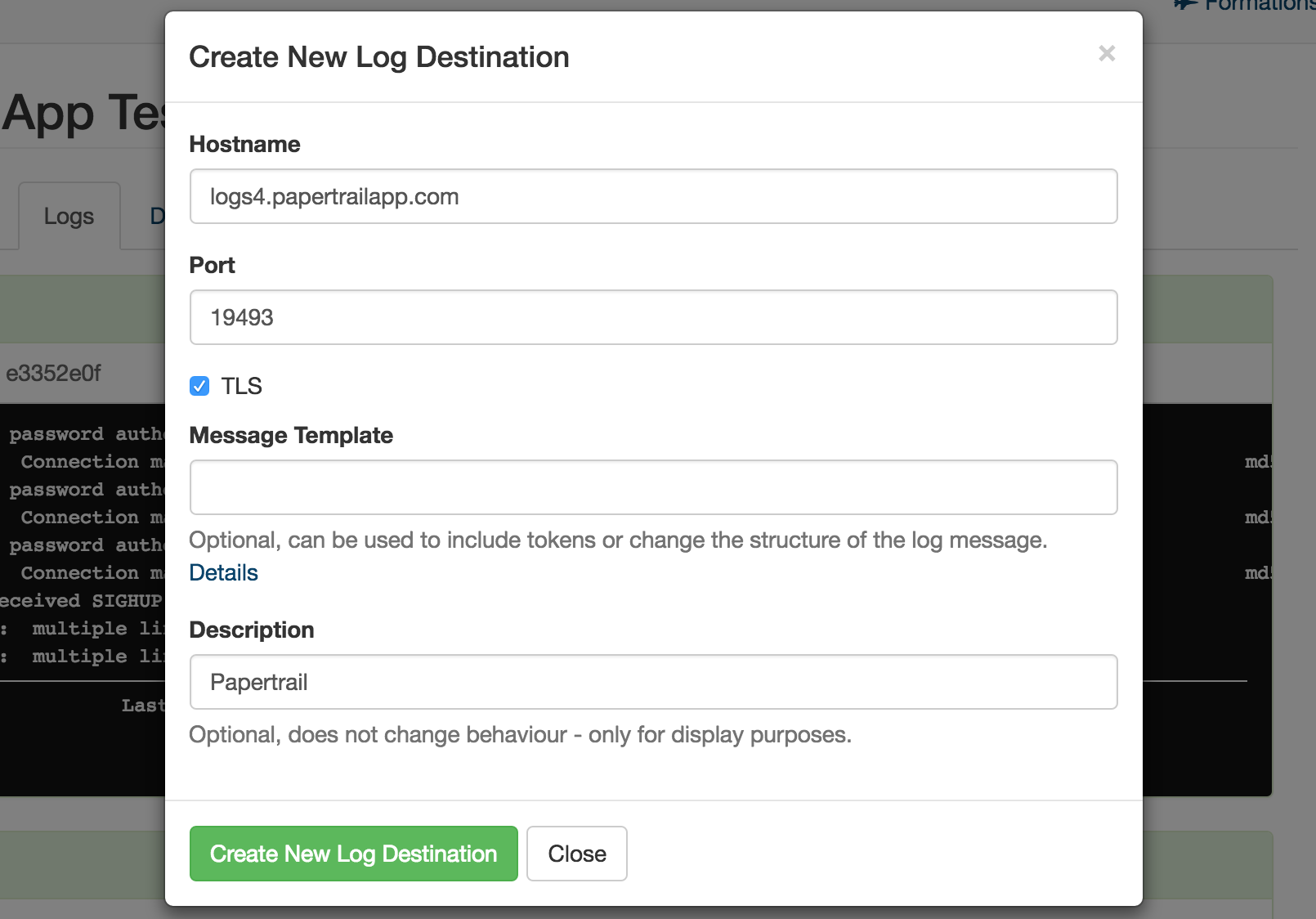The image size is (1316, 919).
Task: Switch to the Logs tab
Action: pos(69,217)
